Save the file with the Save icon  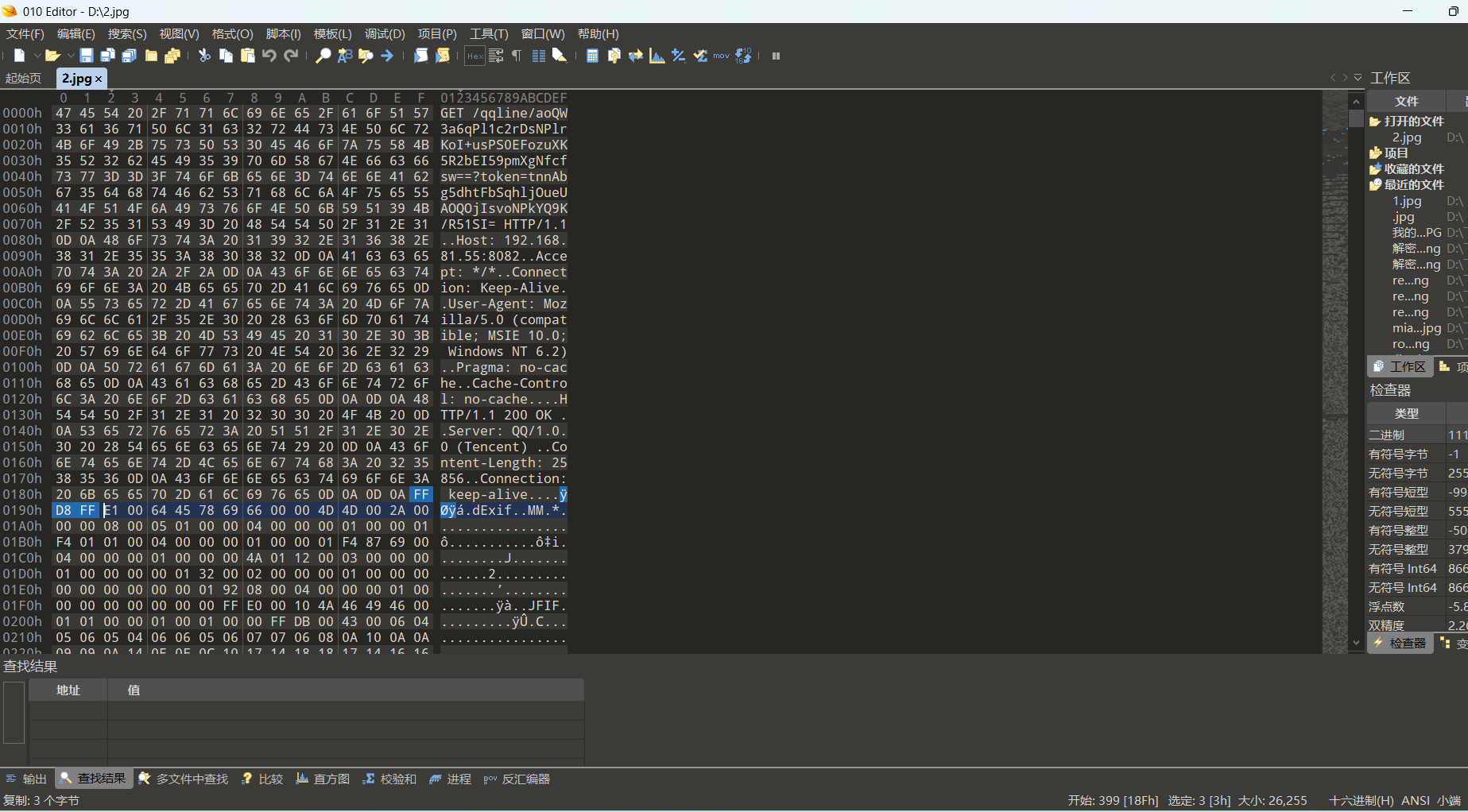pos(87,56)
